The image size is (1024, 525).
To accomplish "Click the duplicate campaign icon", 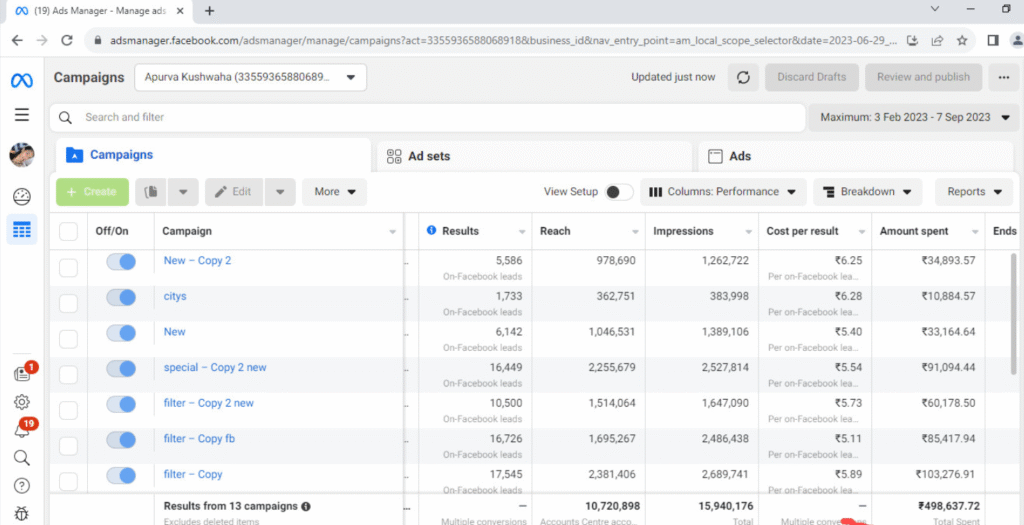I will point(150,192).
